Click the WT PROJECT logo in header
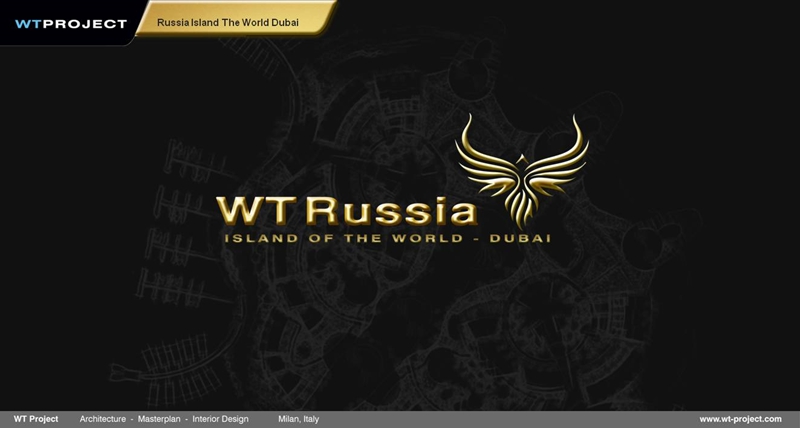Viewport: 800px width, 428px height. point(71,23)
